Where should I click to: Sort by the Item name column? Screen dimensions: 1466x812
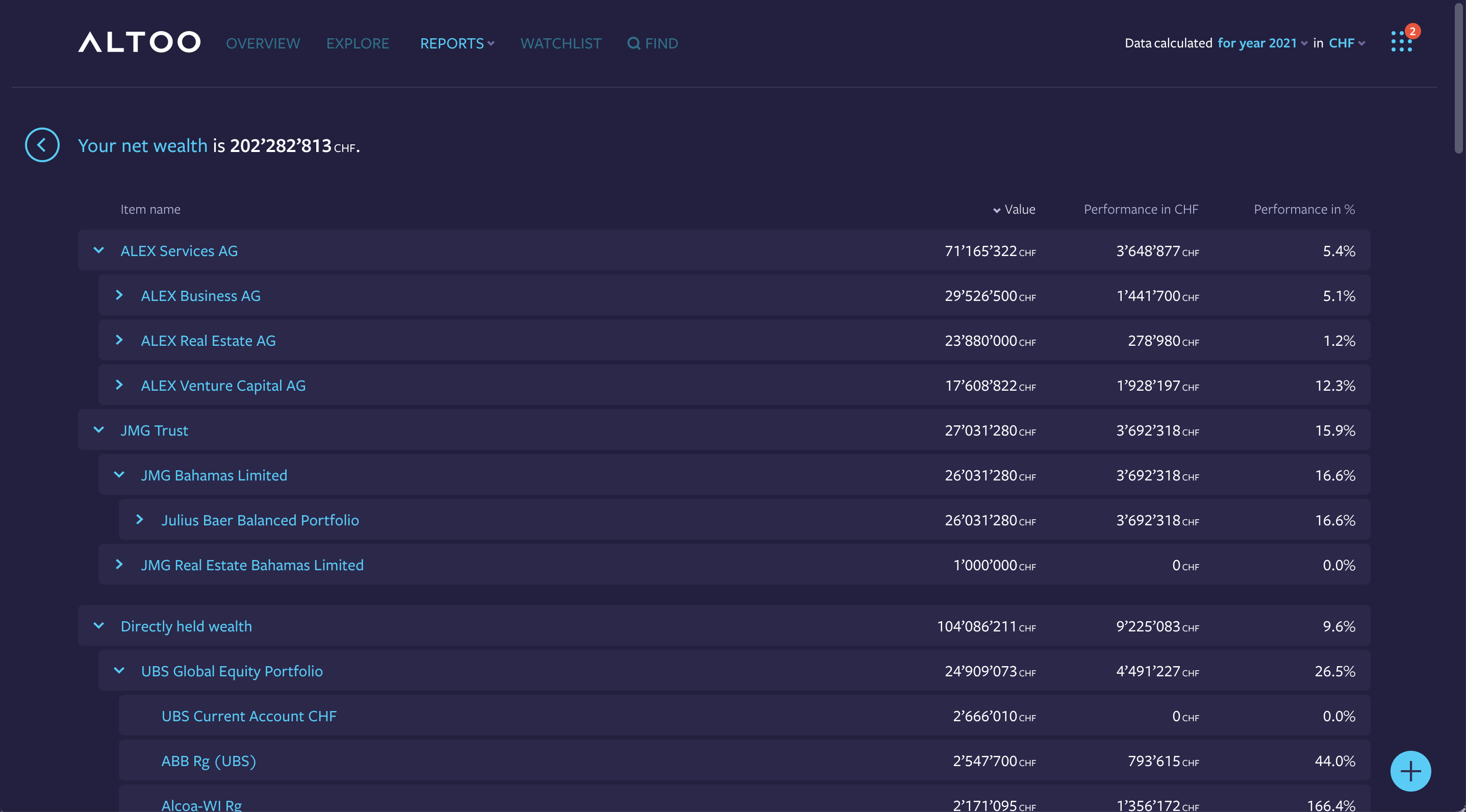(x=150, y=210)
